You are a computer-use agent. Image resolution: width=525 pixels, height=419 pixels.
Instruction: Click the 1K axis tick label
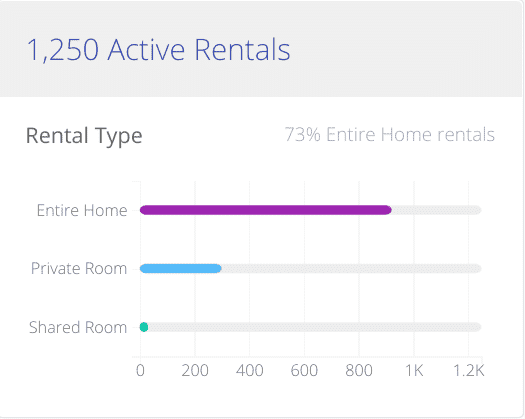coord(414,371)
